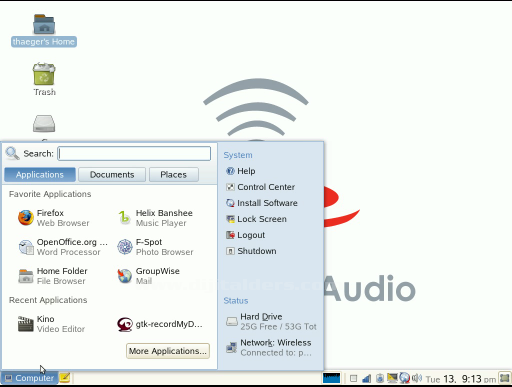Open wireless signal strength tray icon

coord(366,379)
